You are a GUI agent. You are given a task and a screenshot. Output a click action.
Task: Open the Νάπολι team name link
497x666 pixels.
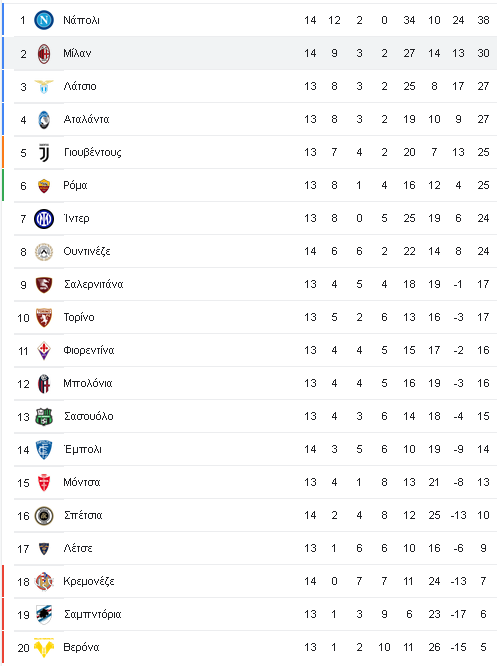pos(81,20)
